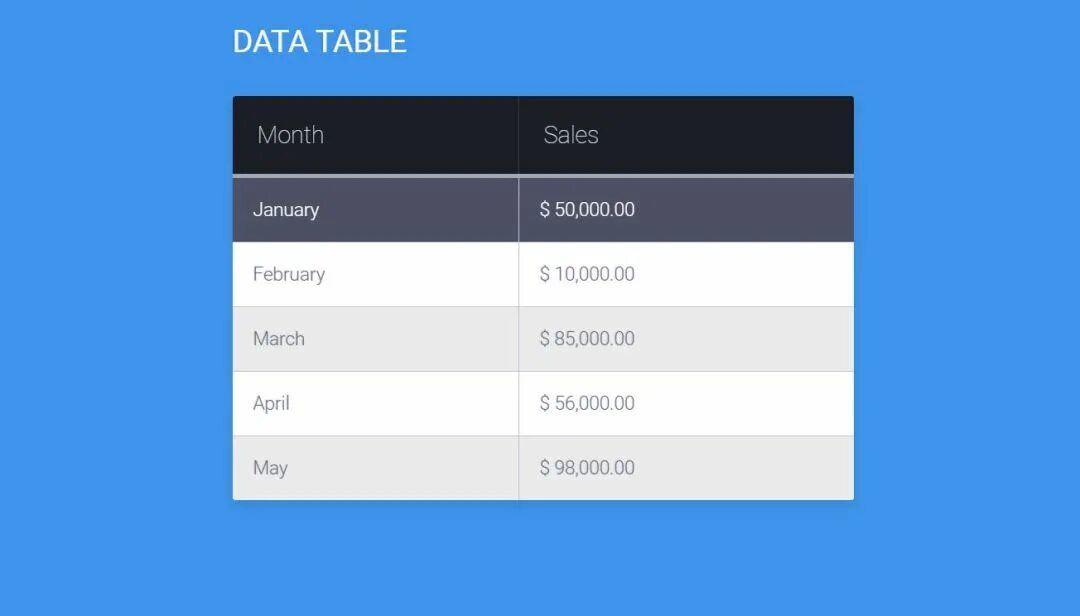1080x616 pixels.
Task: Click the $ 56,000.00 sales value
Action: [587, 403]
